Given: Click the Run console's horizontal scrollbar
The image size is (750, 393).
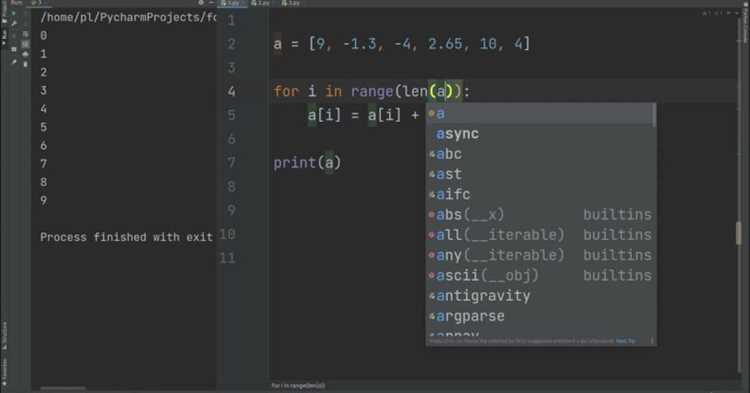Looking at the screenshot, I should pos(63,388).
